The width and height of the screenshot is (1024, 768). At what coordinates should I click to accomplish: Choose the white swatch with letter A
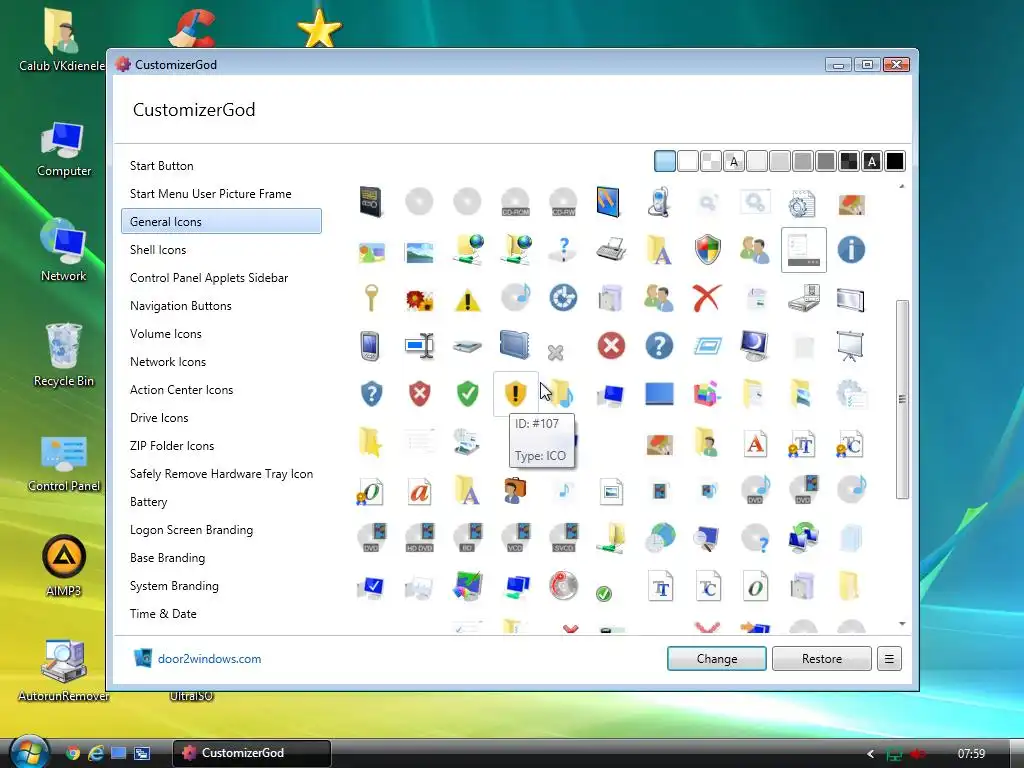(733, 161)
